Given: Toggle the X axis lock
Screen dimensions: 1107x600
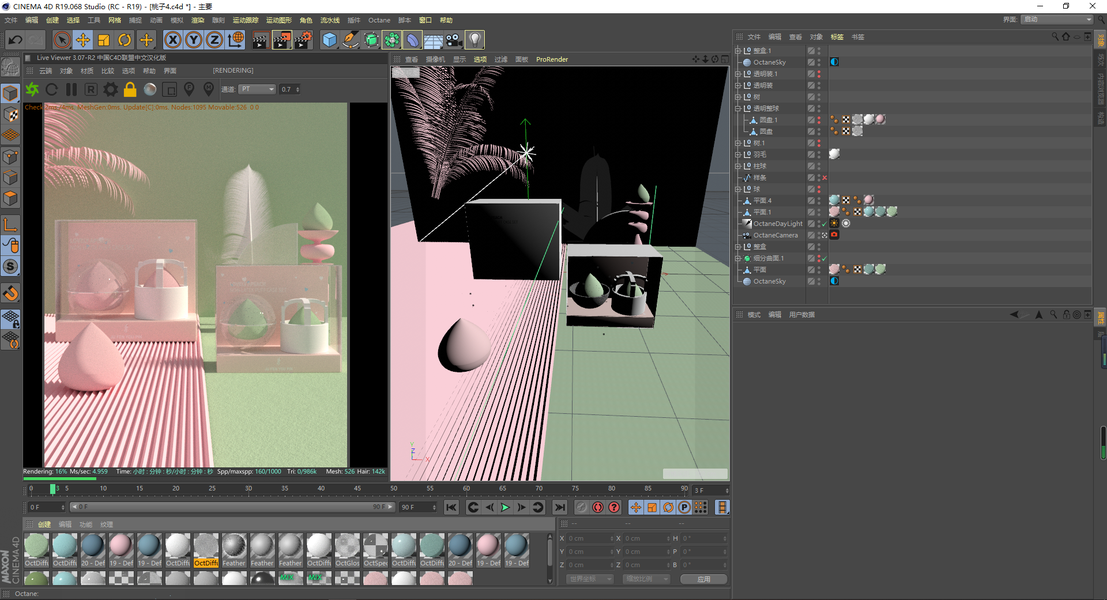Looking at the screenshot, I should (x=173, y=40).
